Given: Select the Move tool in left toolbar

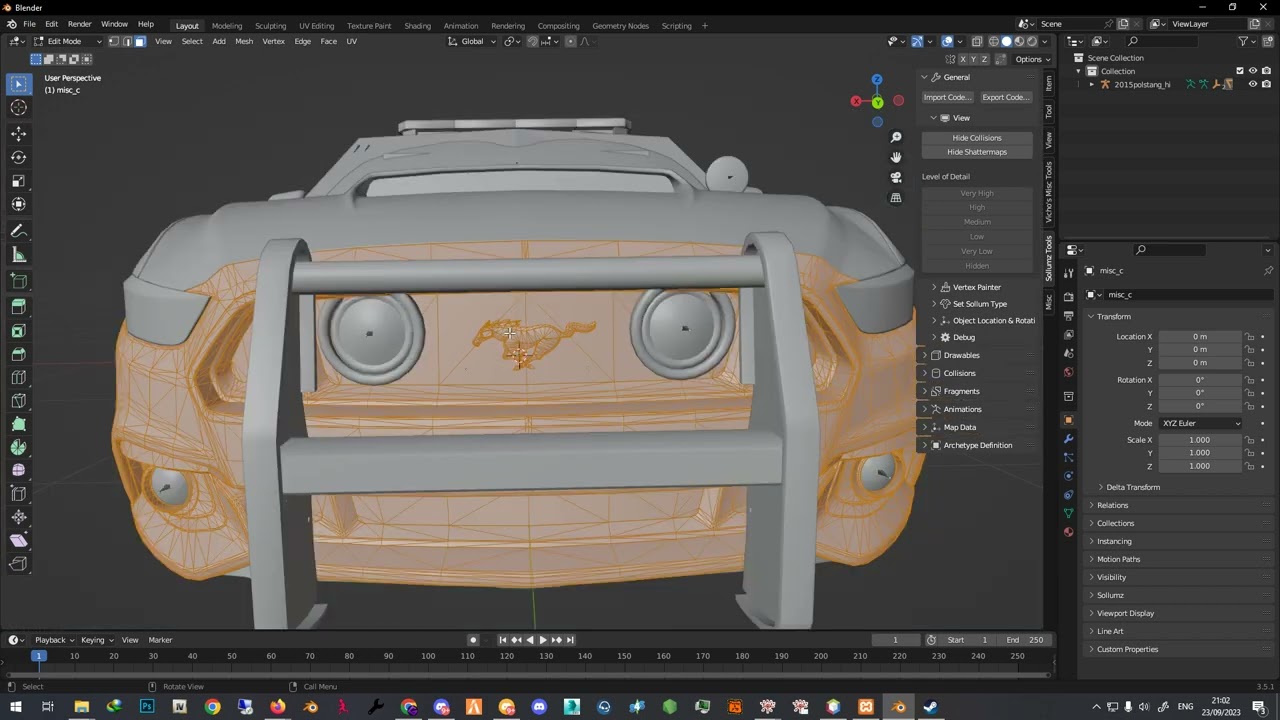Looking at the screenshot, I should (19, 133).
